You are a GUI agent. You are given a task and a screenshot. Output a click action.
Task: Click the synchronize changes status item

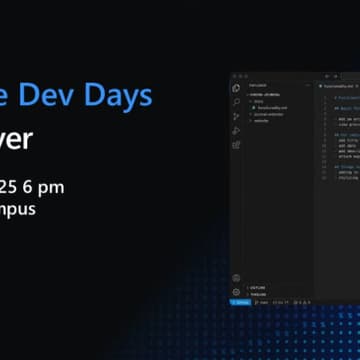[x=280, y=302]
